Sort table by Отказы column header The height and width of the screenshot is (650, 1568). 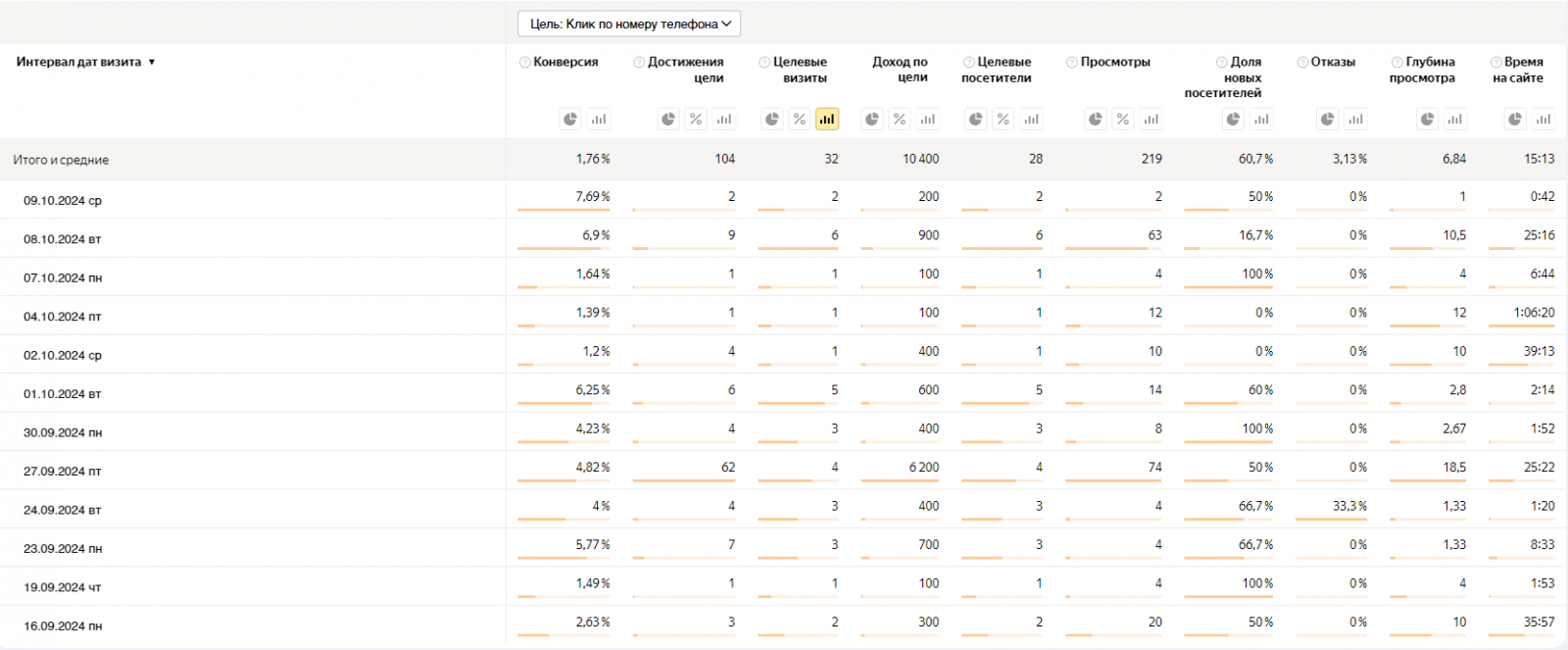(1333, 62)
